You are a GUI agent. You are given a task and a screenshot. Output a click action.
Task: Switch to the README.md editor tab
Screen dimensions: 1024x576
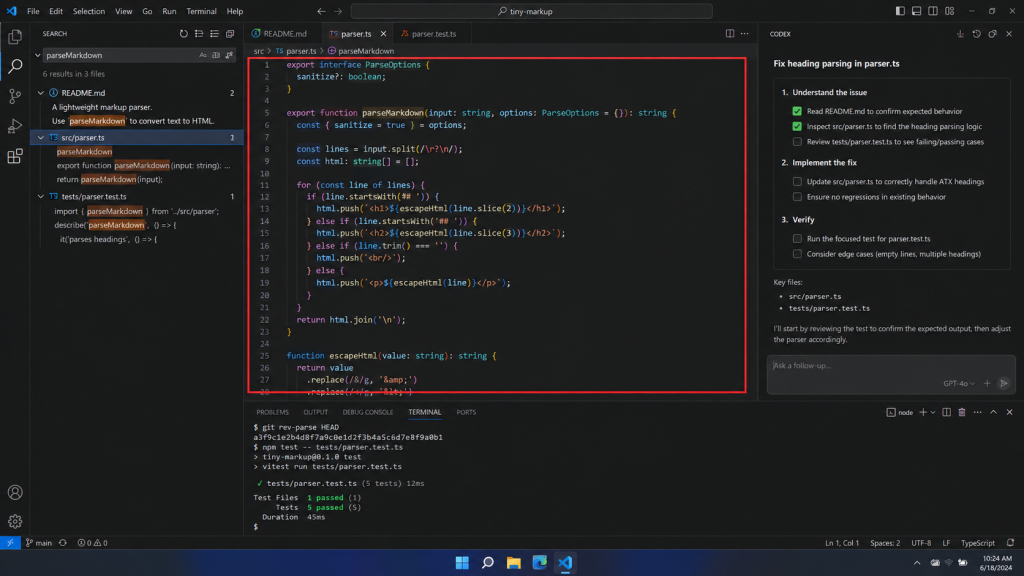[280, 34]
